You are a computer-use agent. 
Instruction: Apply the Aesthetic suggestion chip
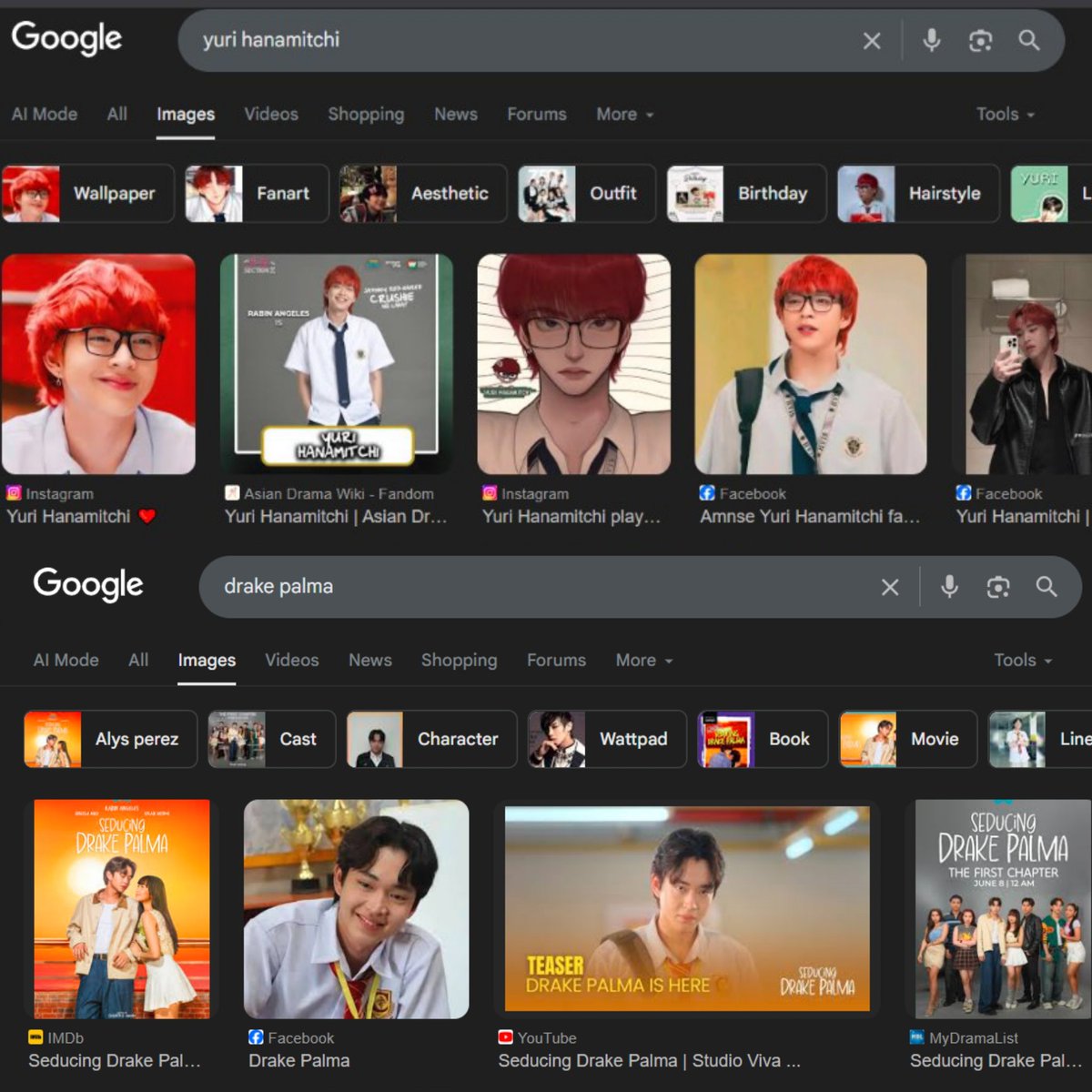pos(423,193)
